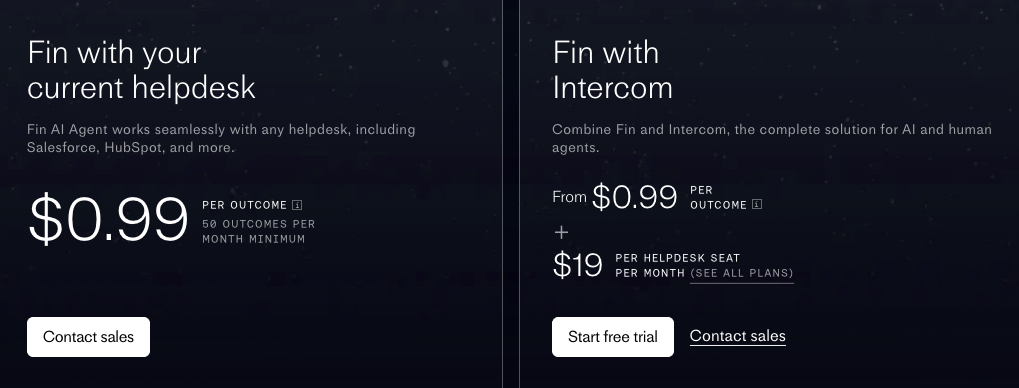Image resolution: width=1019 pixels, height=388 pixels.
Task: Click the 'PER OUTCOME' label in the helpdesk card
Action: click(244, 205)
